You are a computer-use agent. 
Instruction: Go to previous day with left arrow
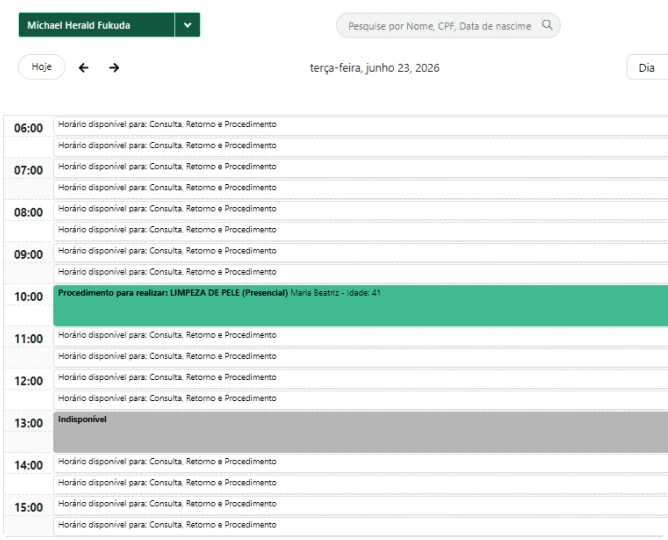(84, 67)
